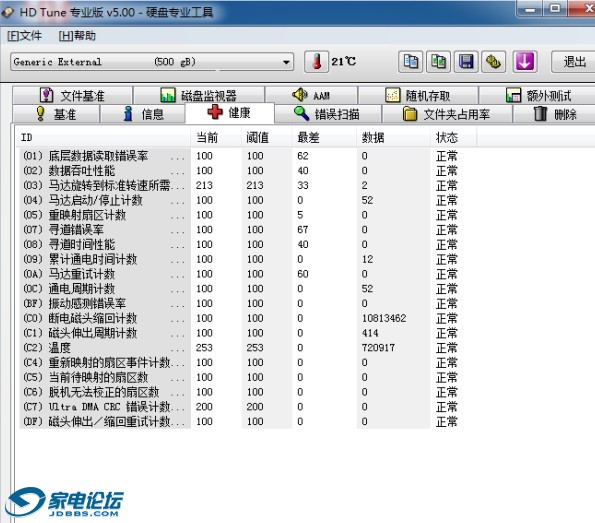Click the HD Tune title bar app icon
The image size is (595, 523).
click(8, 12)
